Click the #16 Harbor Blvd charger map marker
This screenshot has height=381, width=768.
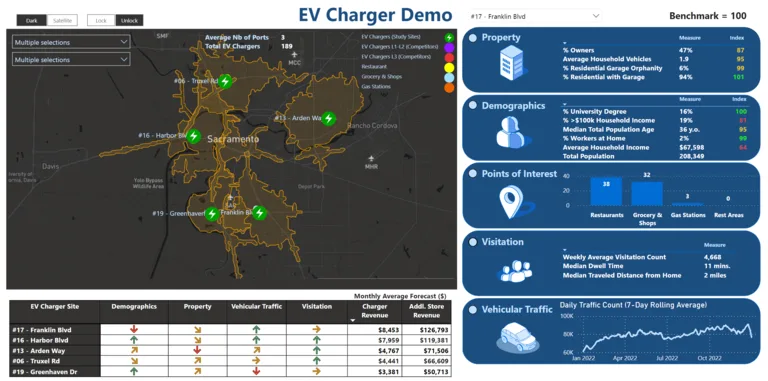coord(194,136)
